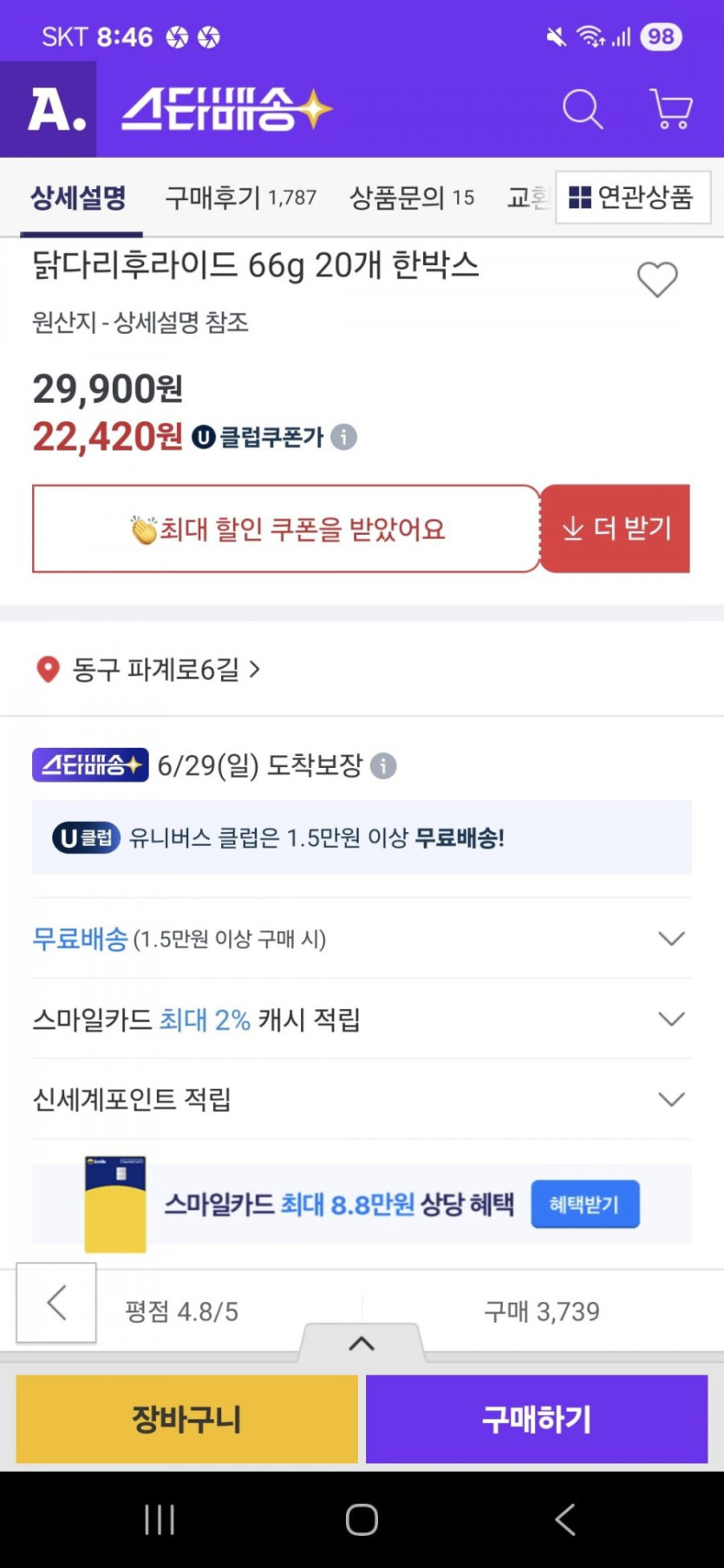Viewport: 724px width, 1568px height.
Task: Tap the 스타배송 logo in header
Action: click(227, 110)
